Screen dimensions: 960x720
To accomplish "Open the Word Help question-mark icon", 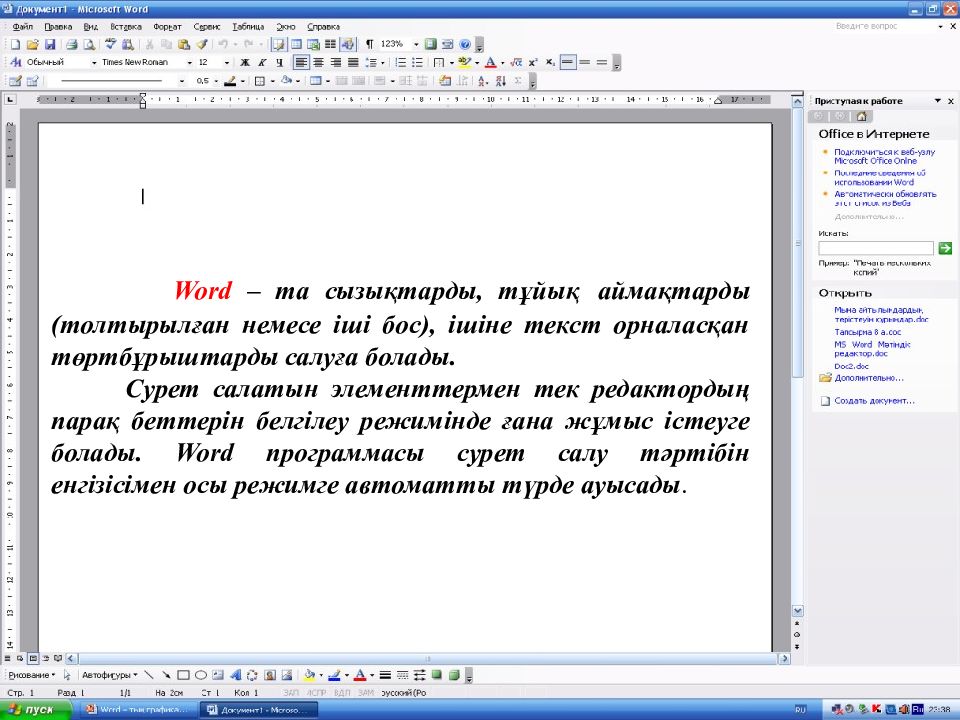I will click(465, 44).
